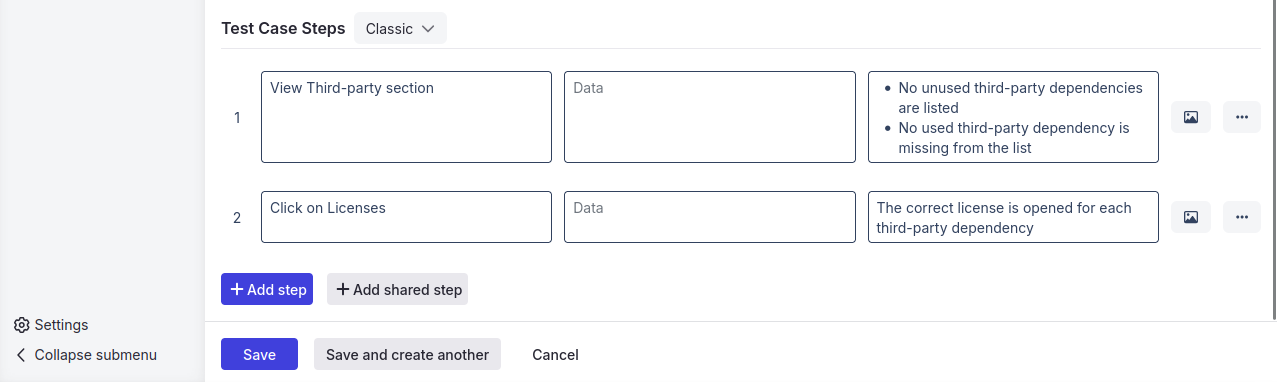This screenshot has height=382, width=1277.
Task: Edit 'Click on Licenses' action field
Action: coord(406,217)
